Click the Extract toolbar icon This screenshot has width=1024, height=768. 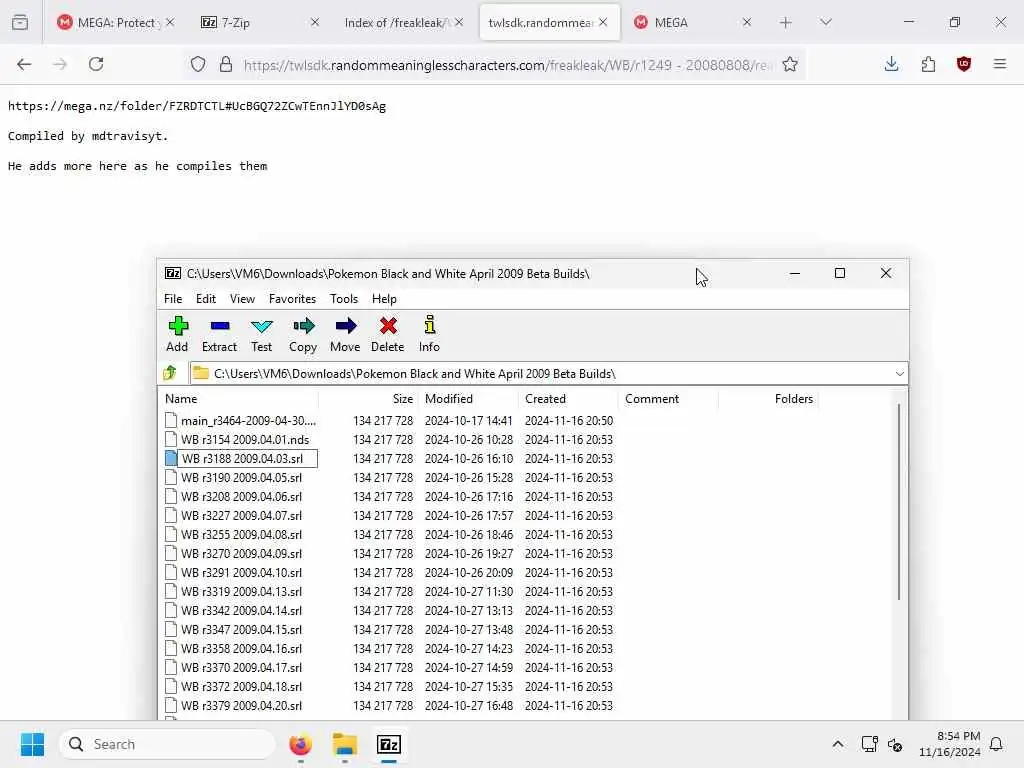219,334
